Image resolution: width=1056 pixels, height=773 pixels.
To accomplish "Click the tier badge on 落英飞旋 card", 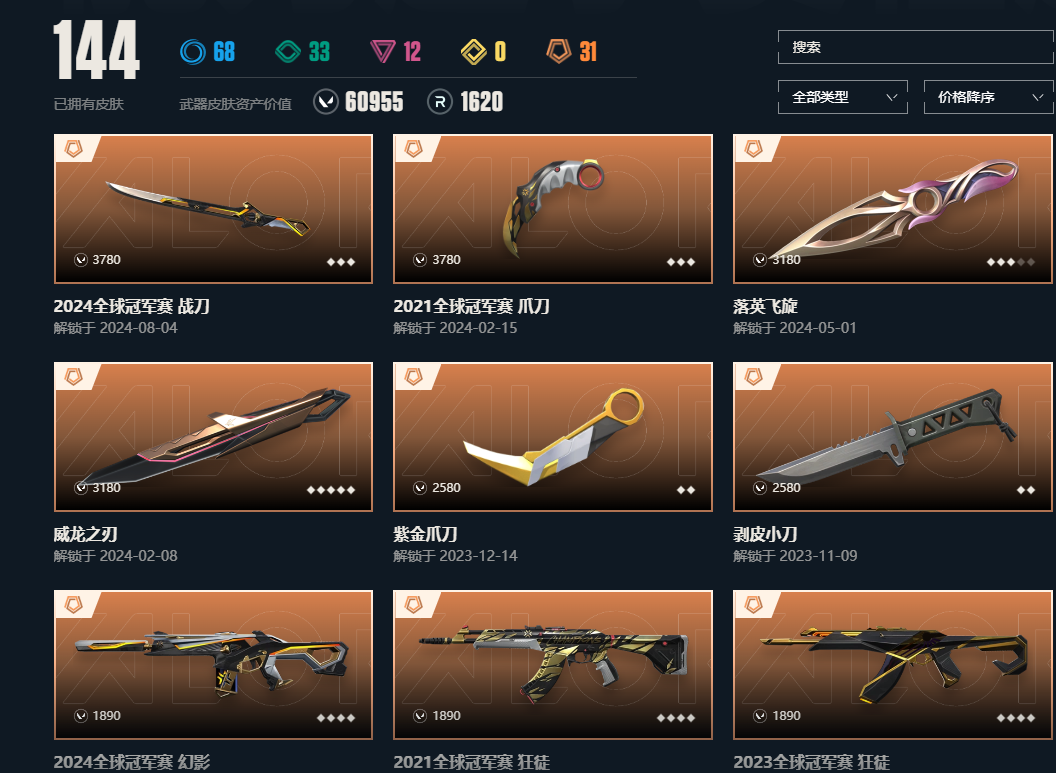I will click(x=753, y=149).
